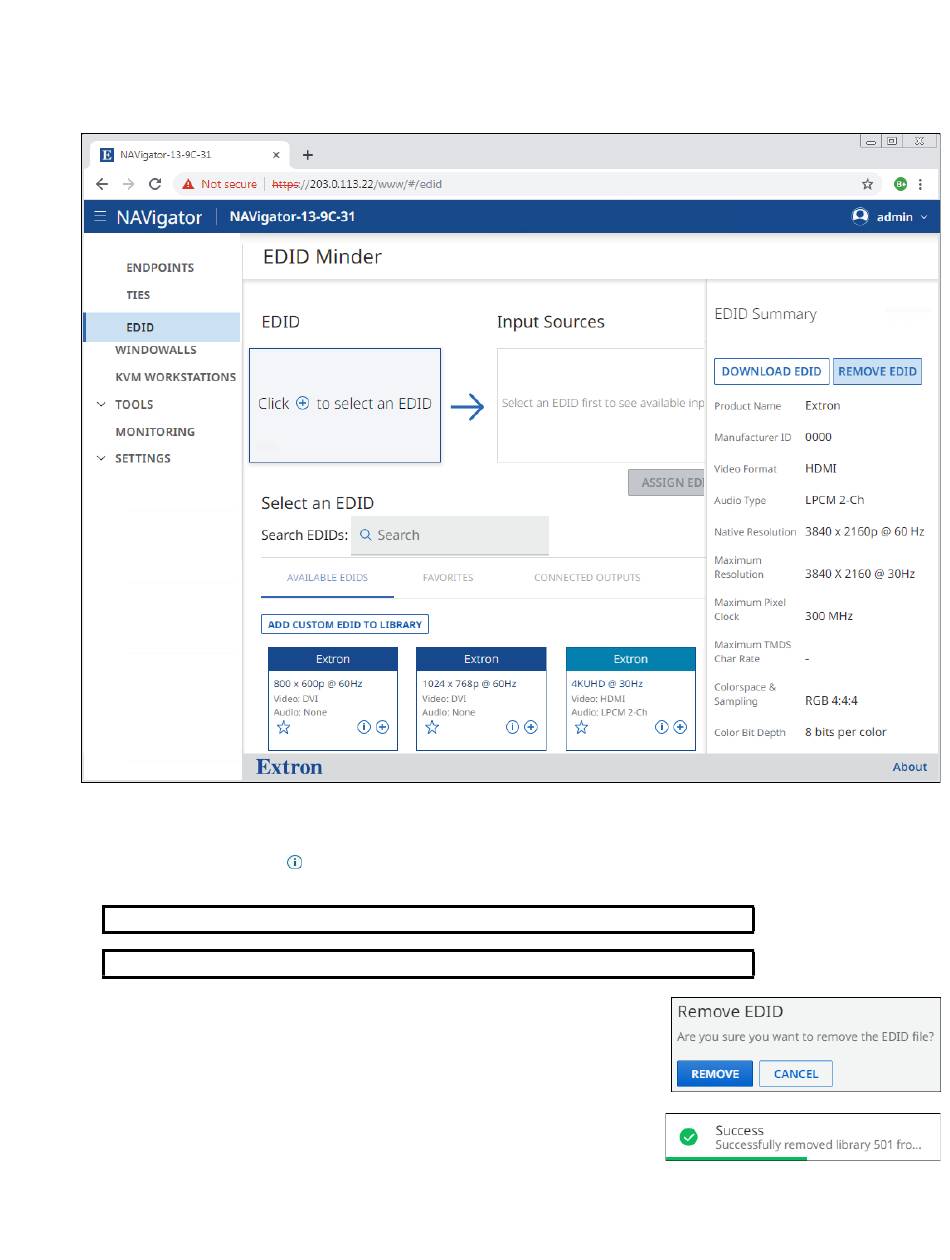This screenshot has width=950, height=1260.
Task: Click the admin user avatar icon
Action: tap(860, 216)
